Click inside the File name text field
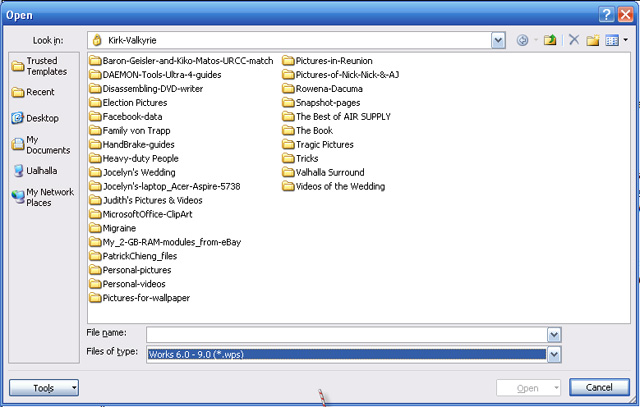Viewport: 640px width, 407px height. click(x=345, y=334)
